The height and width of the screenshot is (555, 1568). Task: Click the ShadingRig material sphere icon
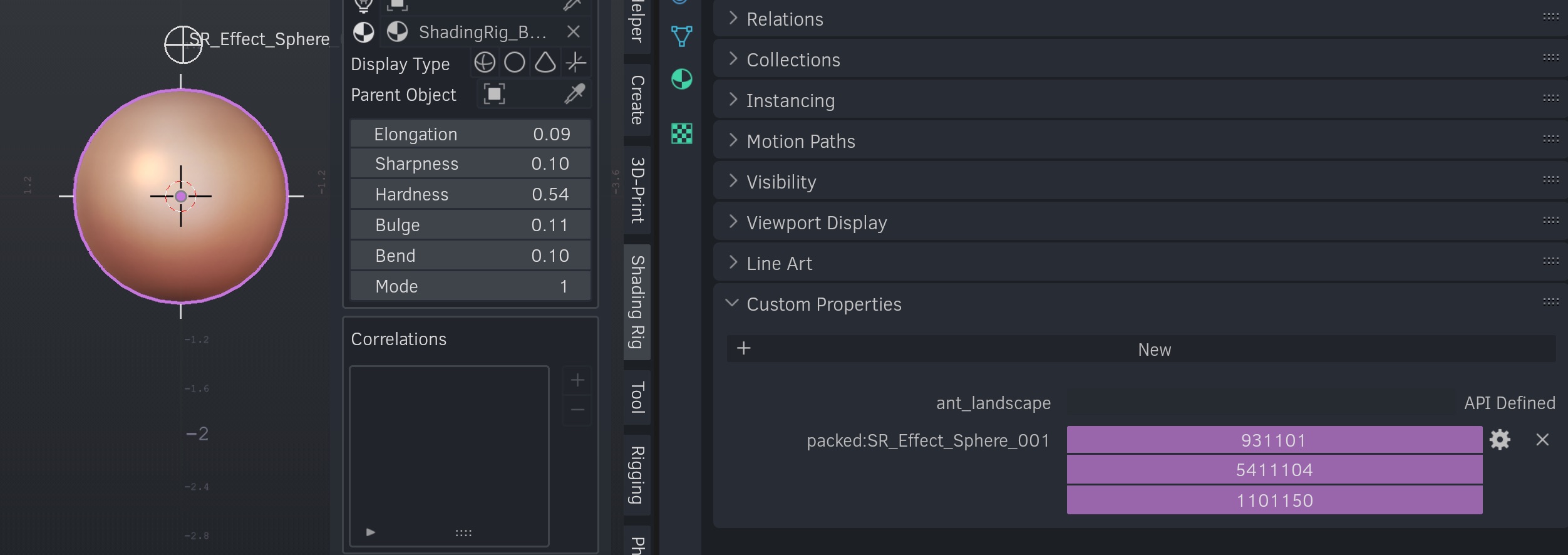point(397,32)
